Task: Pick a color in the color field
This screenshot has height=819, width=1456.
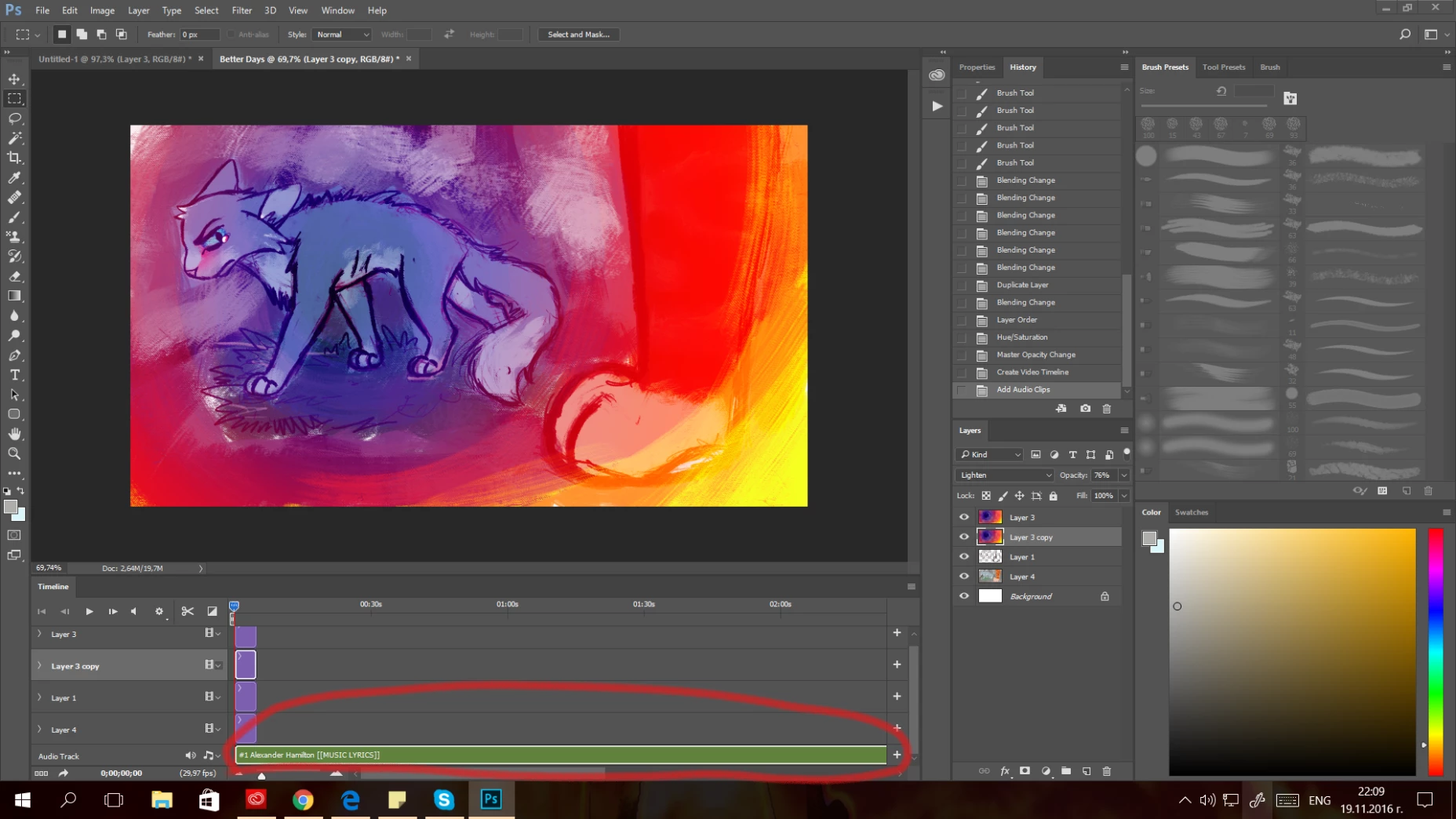Action: click(x=1292, y=652)
